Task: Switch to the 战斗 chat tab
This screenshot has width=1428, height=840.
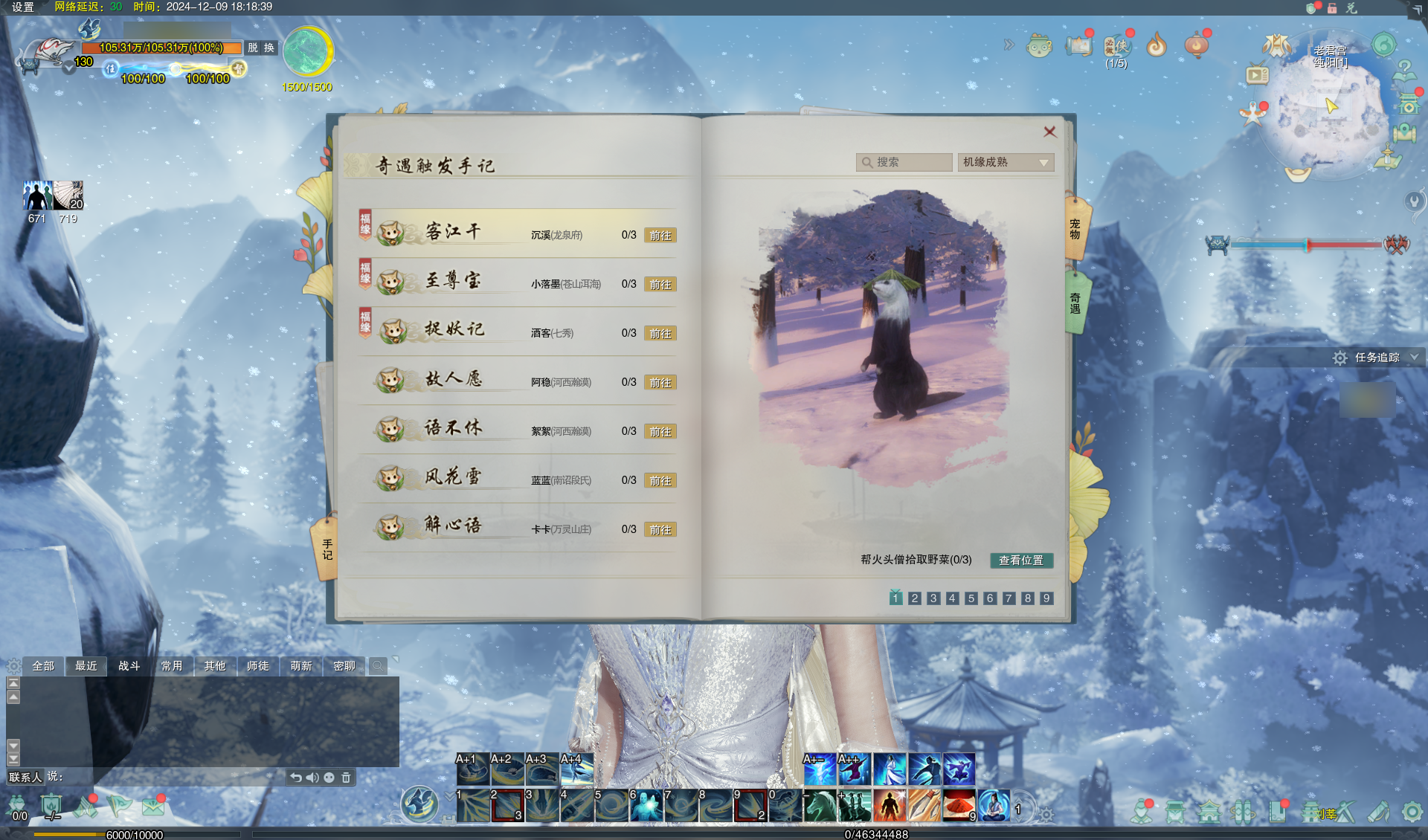Action: pyautogui.click(x=129, y=666)
